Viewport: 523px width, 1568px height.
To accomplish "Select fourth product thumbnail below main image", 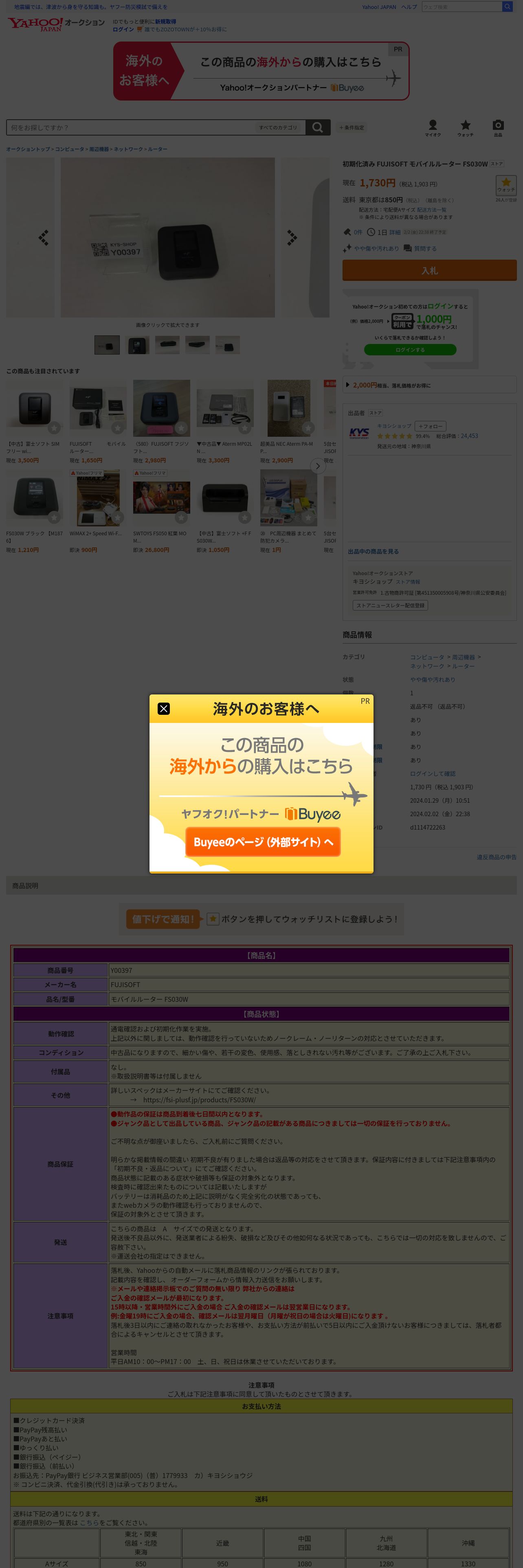I will [x=197, y=345].
